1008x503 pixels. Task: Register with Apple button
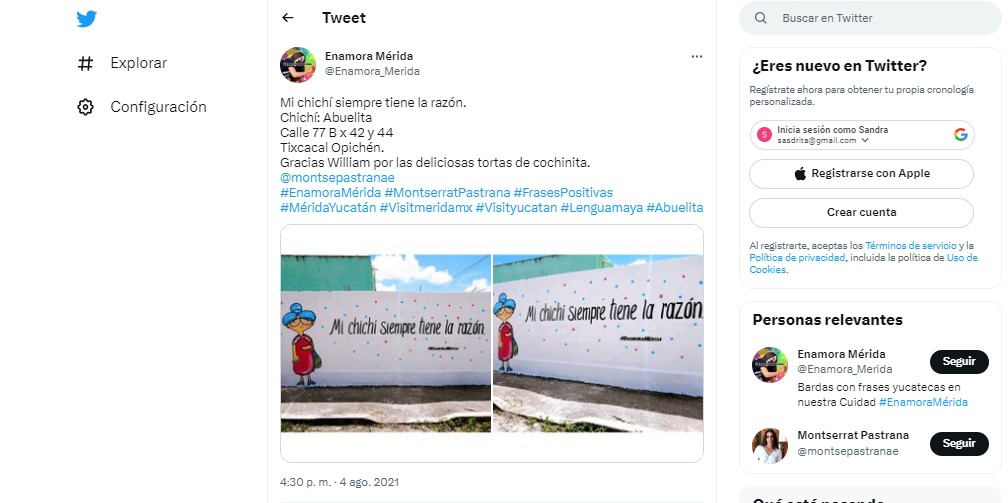(861, 174)
